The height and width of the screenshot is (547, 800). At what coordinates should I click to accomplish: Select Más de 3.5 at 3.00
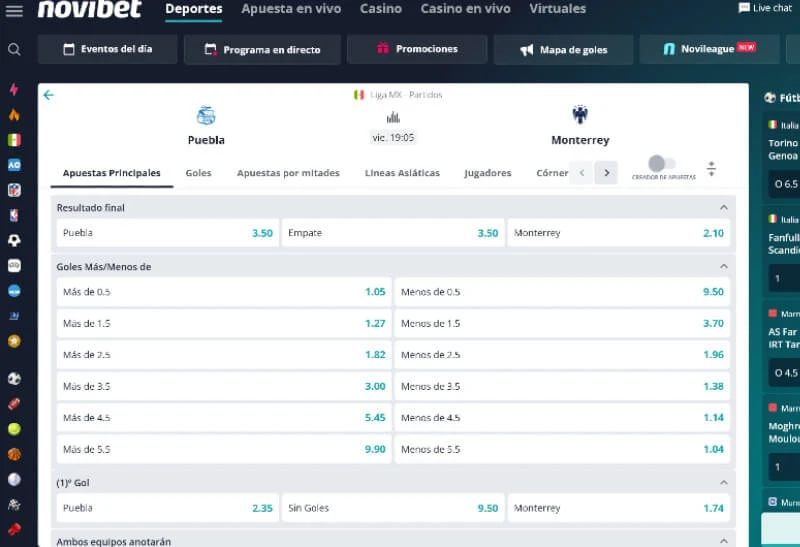click(x=224, y=386)
